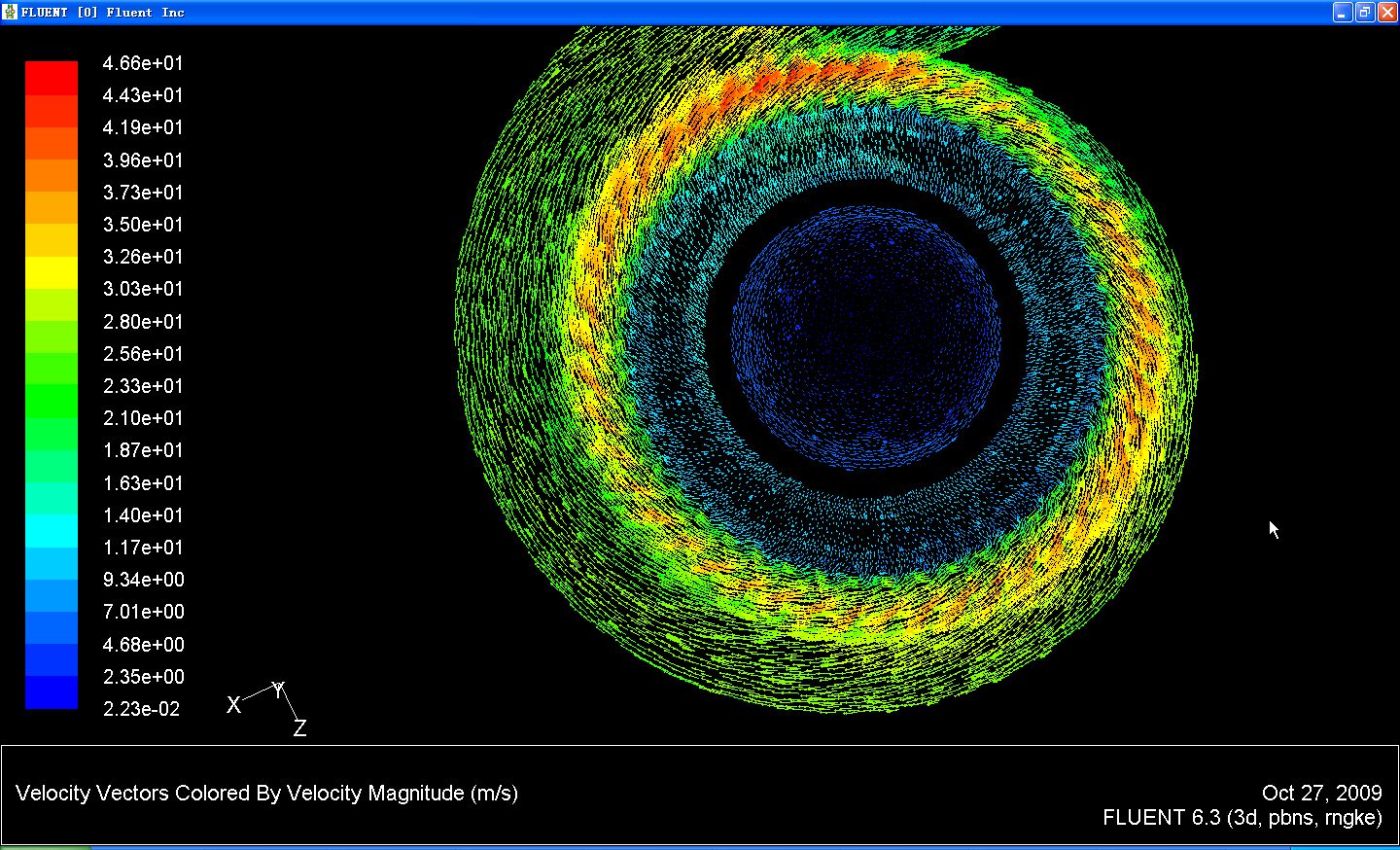Click the legend value 3.50e+01
The height and width of the screenshot is (850, 1400).
coord(143,225)
